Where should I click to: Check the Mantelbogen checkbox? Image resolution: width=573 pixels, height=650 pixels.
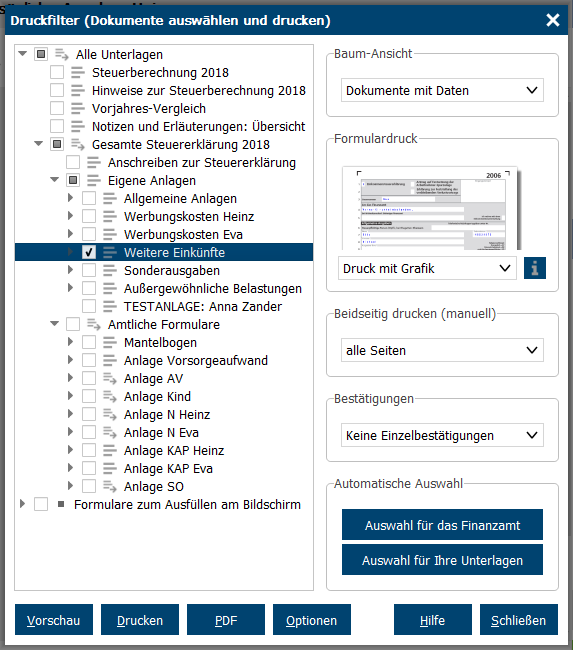click(89, 342)
